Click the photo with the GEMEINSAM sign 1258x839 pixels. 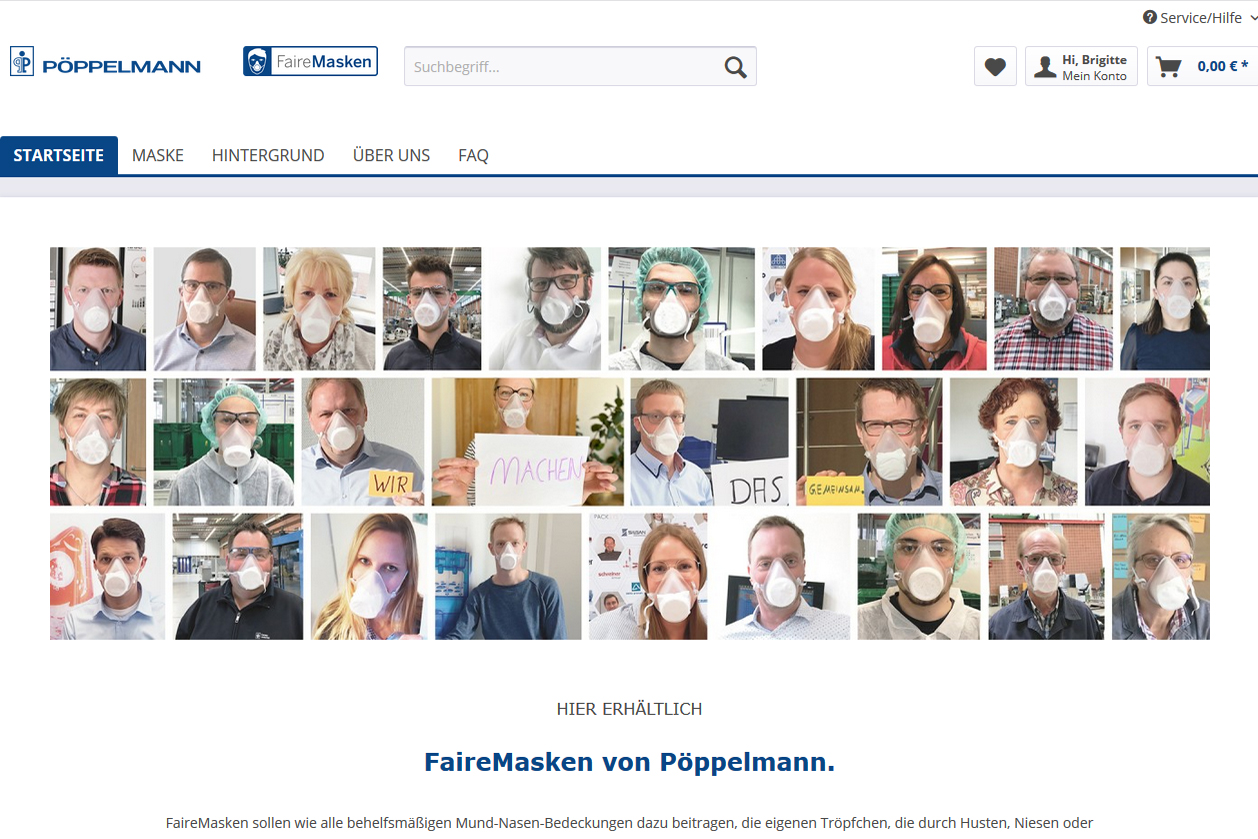869,441
